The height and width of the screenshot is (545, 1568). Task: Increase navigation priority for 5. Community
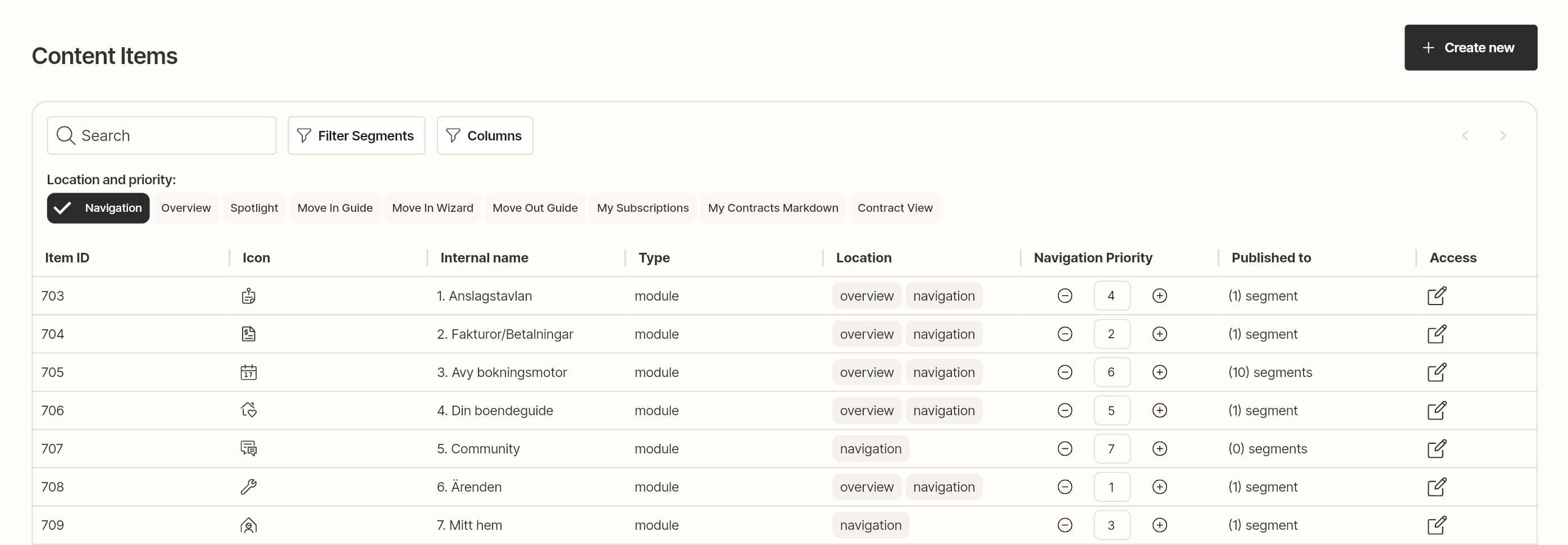click(1160, 449)
